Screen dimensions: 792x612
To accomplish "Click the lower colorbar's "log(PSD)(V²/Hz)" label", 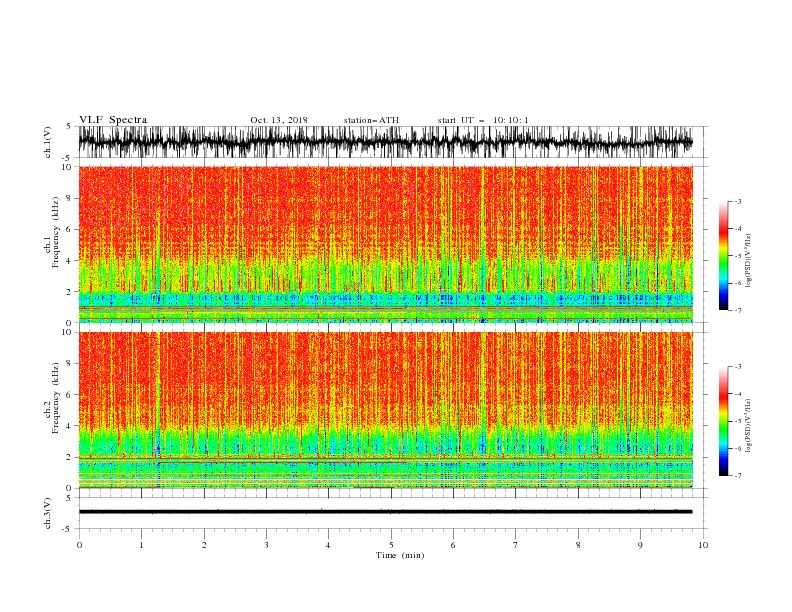I will [x=748, y=426].
